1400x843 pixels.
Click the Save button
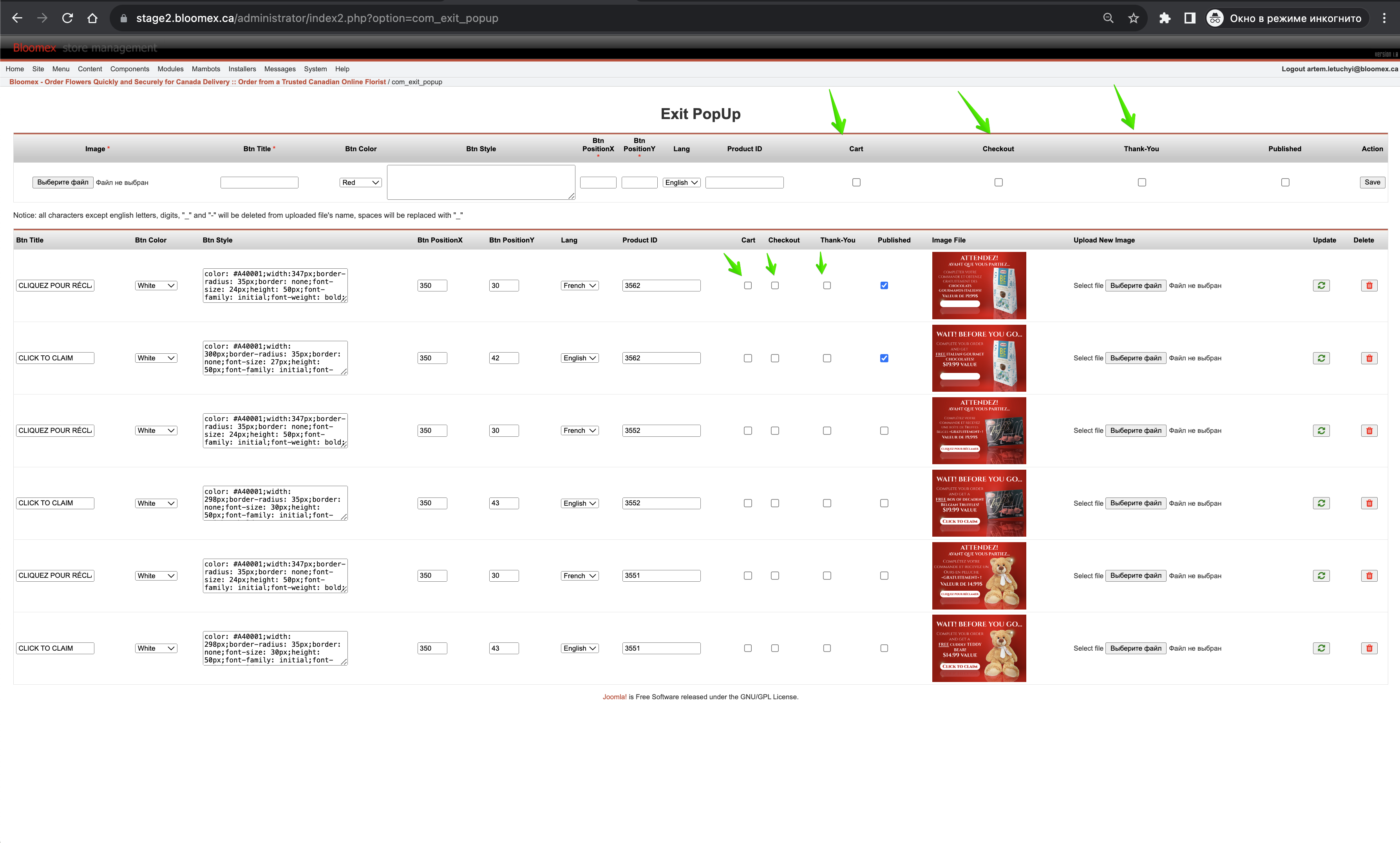click(x=1372, y=182)
